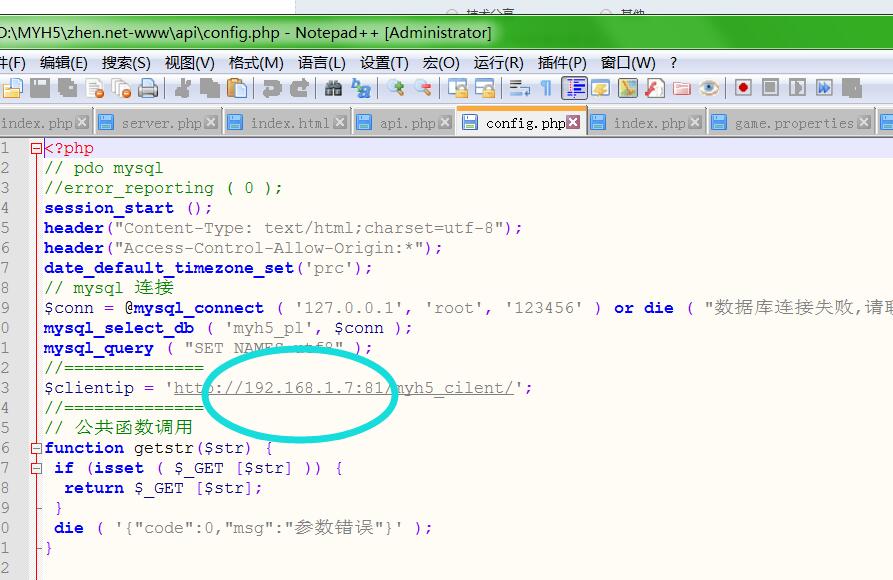
Task: Click the run macro multiple times icon
Action: [x=824, y=89]
